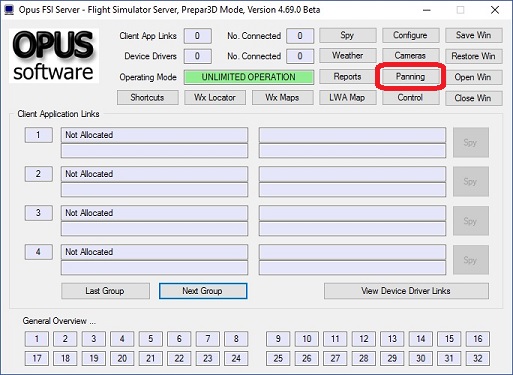Open Wx Maps window
The height and width of the screenshot is (375, 513).
click(x=282, y=98)
